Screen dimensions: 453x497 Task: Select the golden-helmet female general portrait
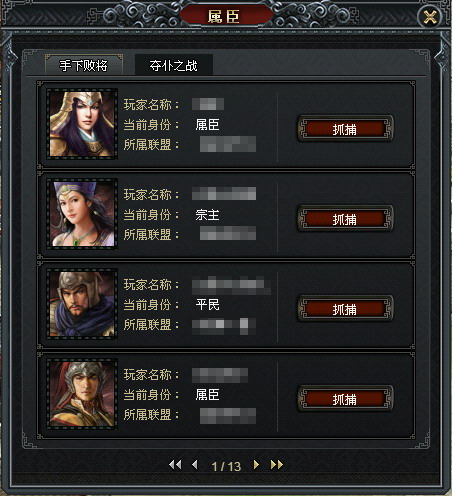(82, 124)
